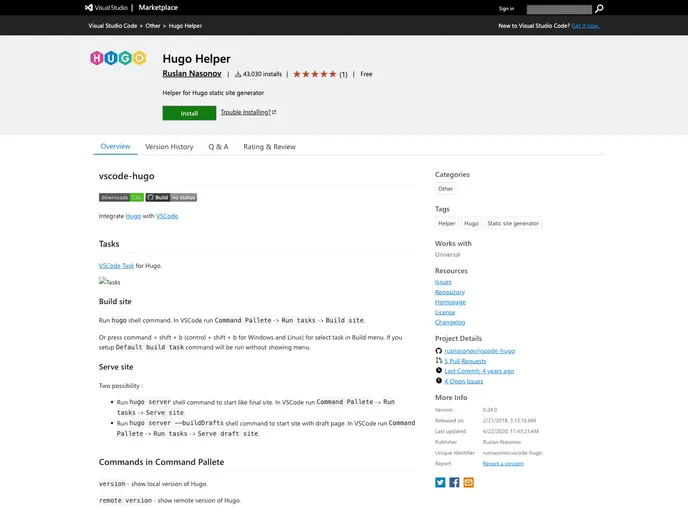Click the Visual Studio logo in header
The image size is (688, 512).
point(106,7)
